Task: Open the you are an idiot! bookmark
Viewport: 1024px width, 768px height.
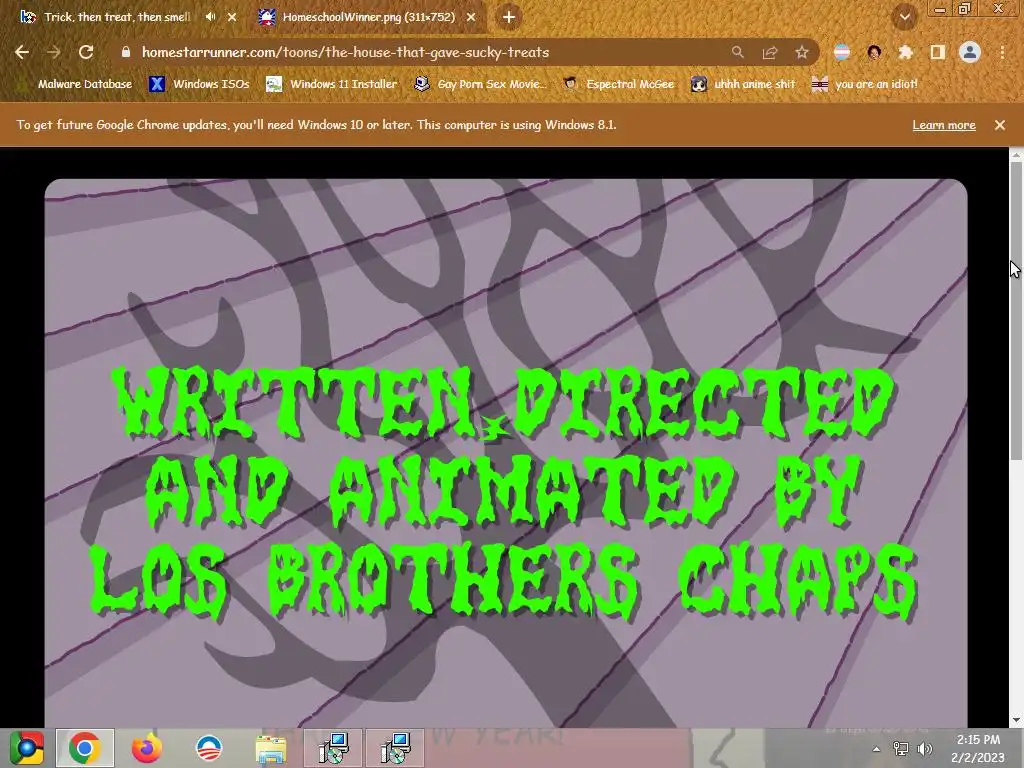Action: [x=865, y=84]
